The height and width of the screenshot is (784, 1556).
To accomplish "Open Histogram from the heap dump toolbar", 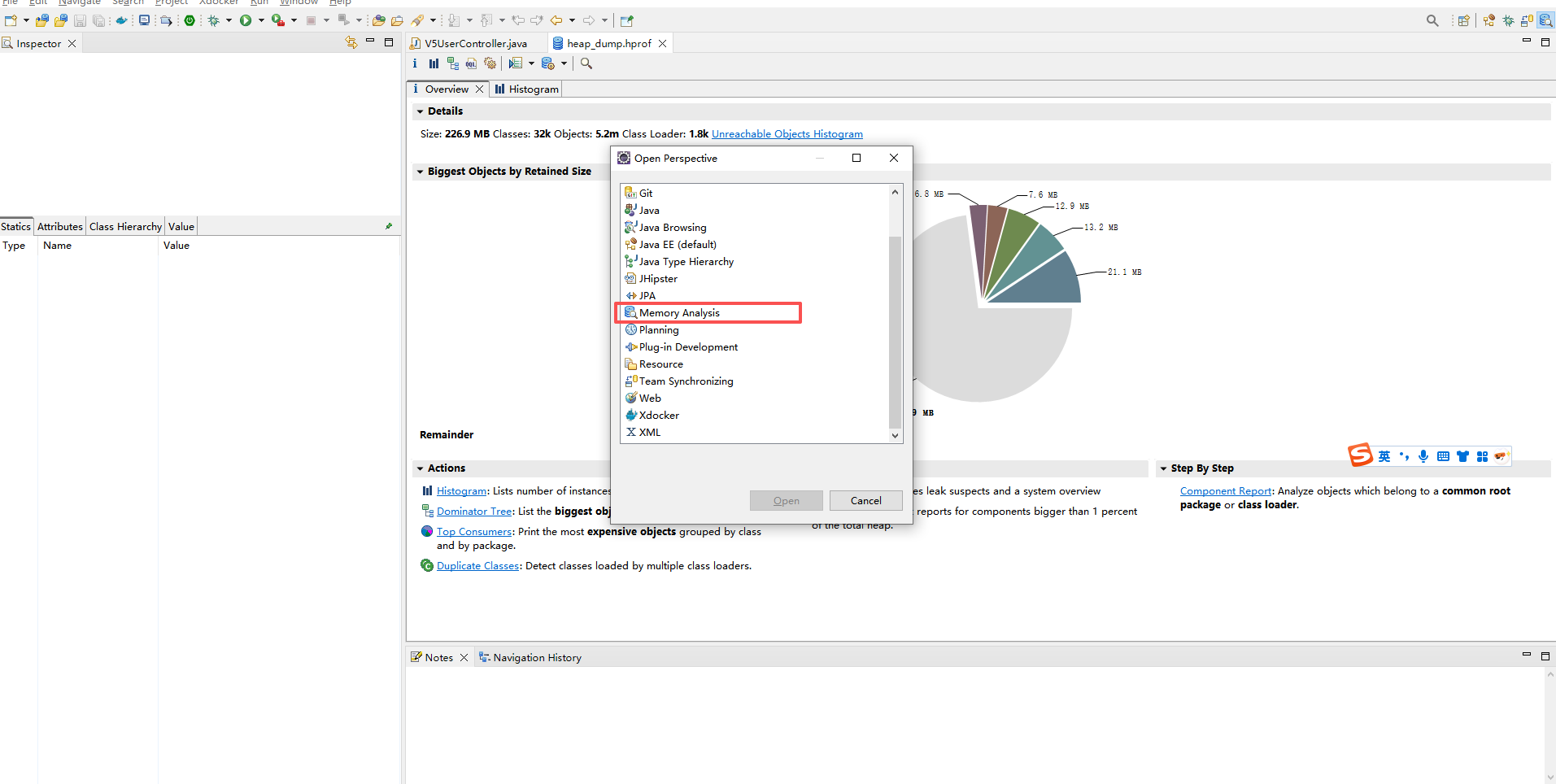I will click(434, 63).
